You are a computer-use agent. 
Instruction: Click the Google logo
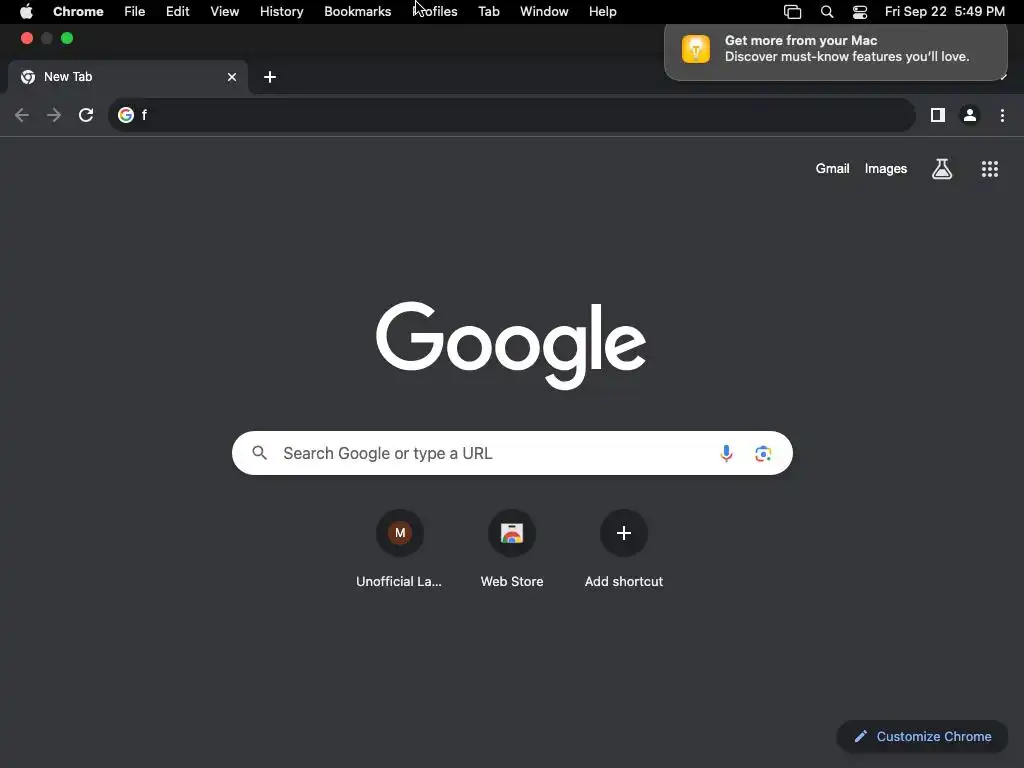pos(511,345)
